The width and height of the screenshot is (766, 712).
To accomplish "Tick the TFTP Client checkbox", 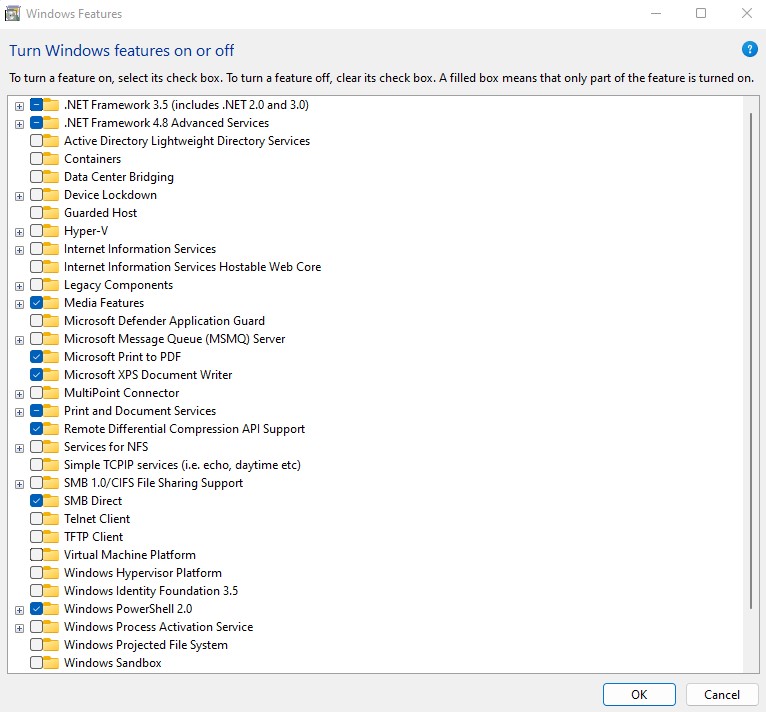I will tap(37, 537).
